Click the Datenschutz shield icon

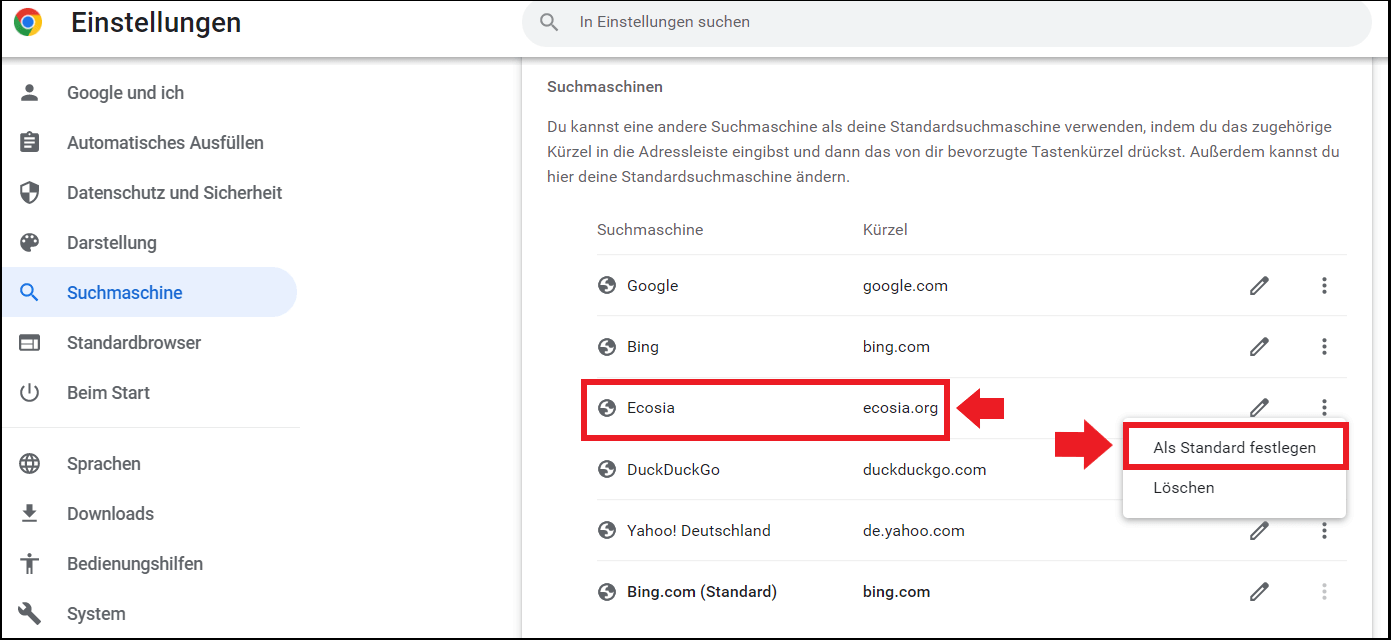pyautogui.click(x=30, y=193)
